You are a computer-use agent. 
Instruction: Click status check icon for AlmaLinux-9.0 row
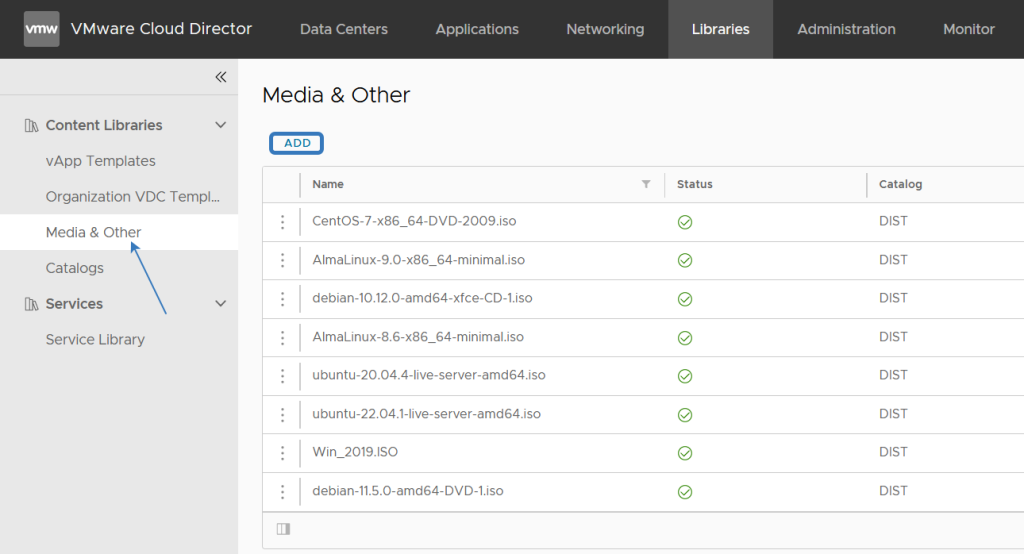point(684,261)
